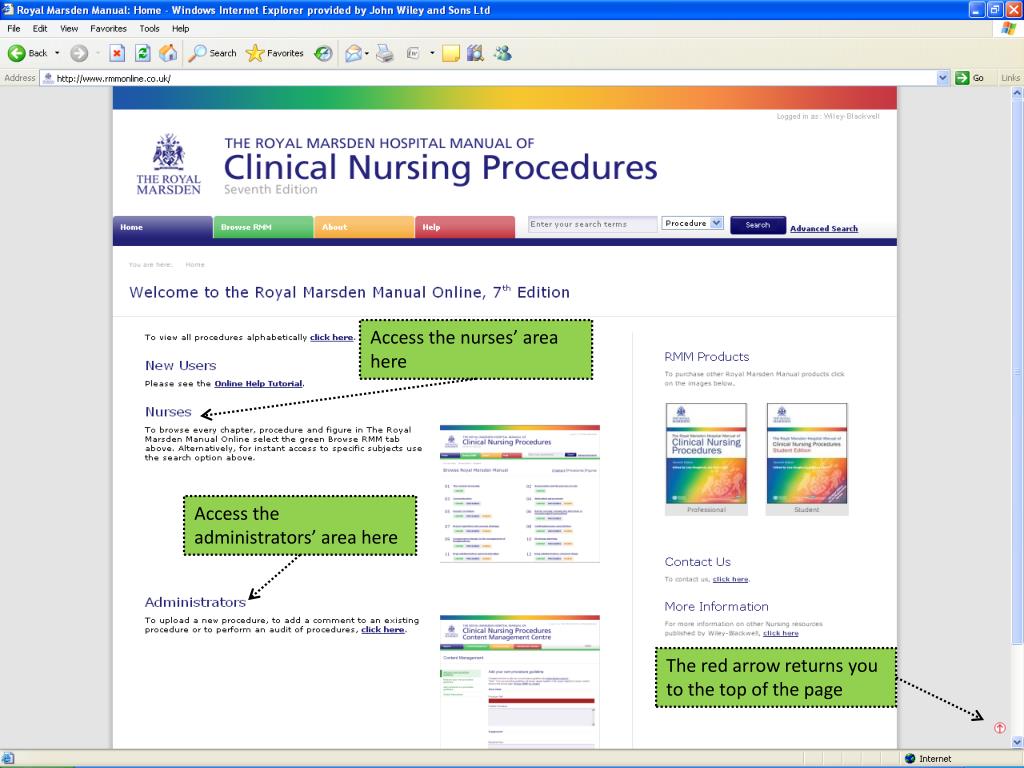Launch the Messenger people icon
The image size is (1024, 768).
tap(502, 53)
